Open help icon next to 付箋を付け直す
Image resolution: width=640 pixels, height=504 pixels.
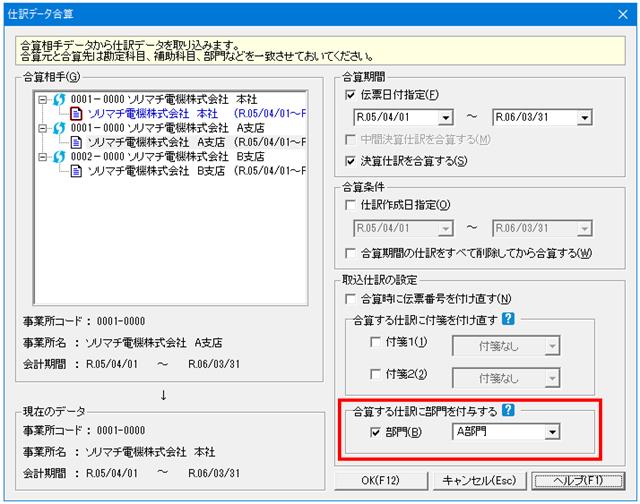click(x=508, y=319)
